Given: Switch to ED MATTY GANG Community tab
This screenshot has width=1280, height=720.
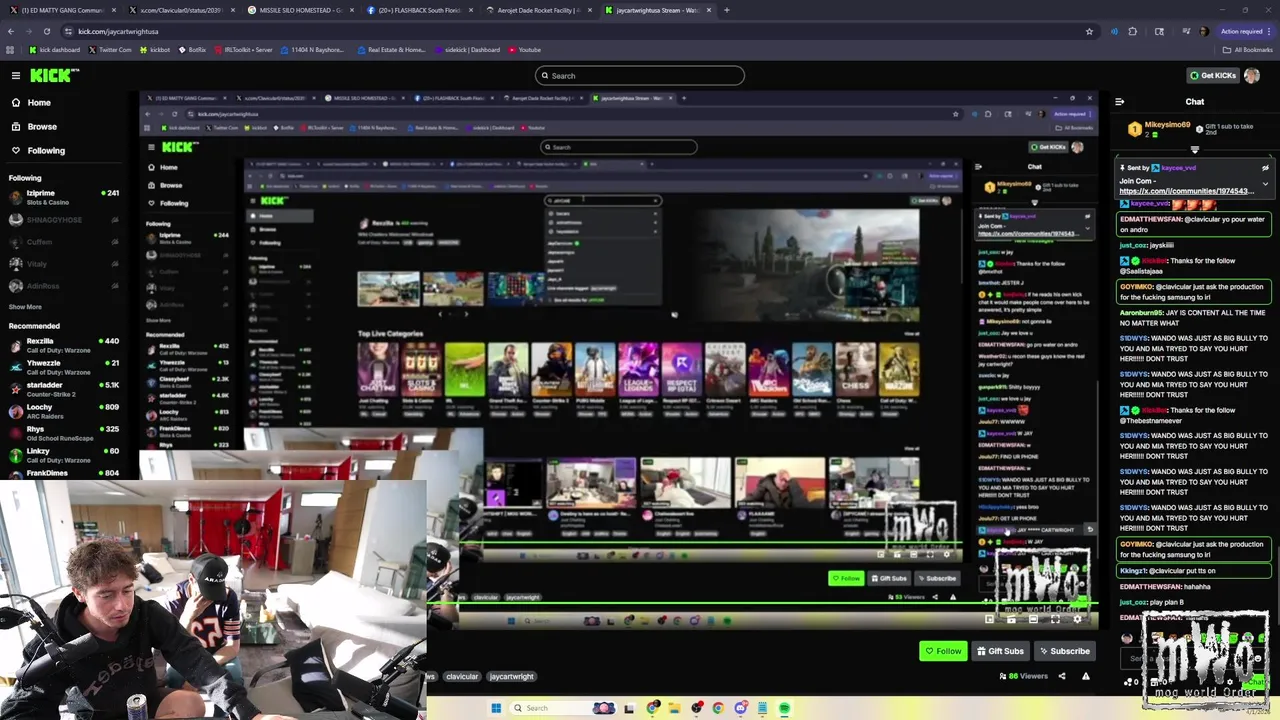Looking at the screenshot, I should 61,10.
